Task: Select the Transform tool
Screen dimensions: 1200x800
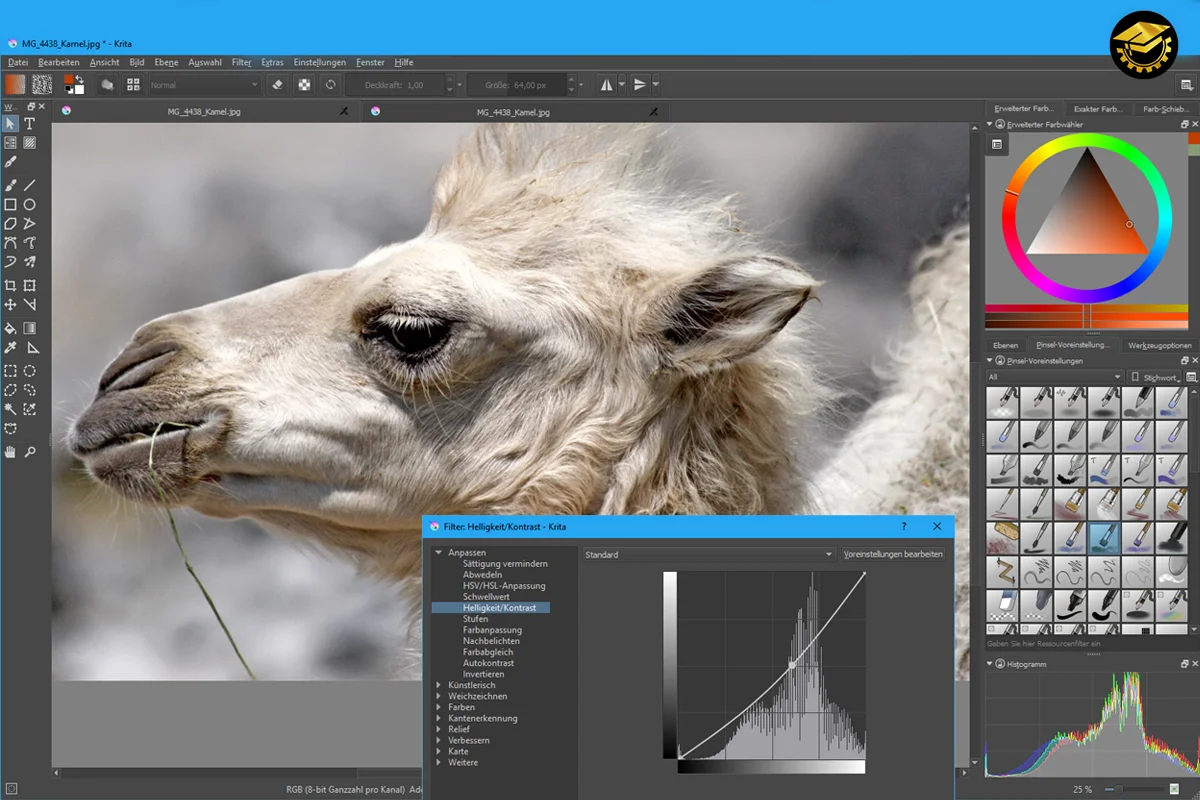Action: tap(30, 286)
